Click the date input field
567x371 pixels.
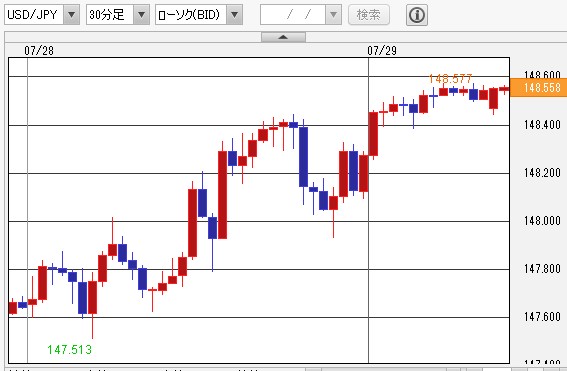pos(293,15)
